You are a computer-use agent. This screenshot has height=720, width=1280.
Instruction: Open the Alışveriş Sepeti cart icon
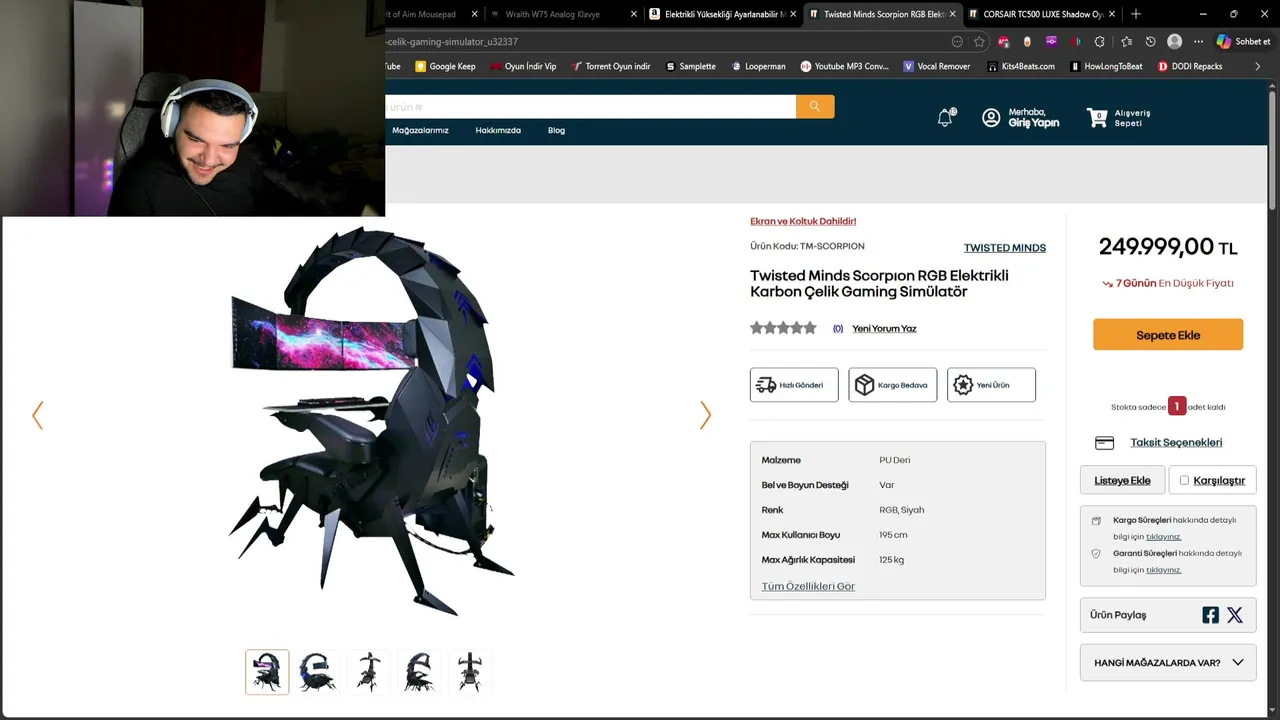pos(1097,118)
